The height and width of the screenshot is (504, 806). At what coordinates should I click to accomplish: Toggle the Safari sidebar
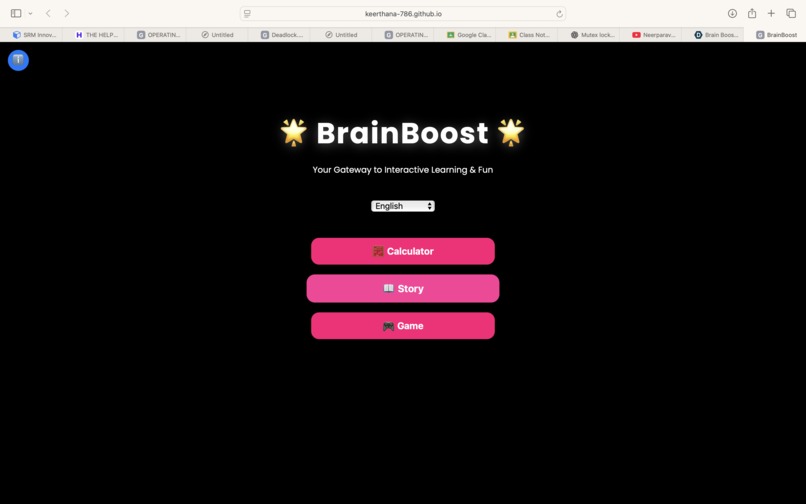[x=16, y=13]
